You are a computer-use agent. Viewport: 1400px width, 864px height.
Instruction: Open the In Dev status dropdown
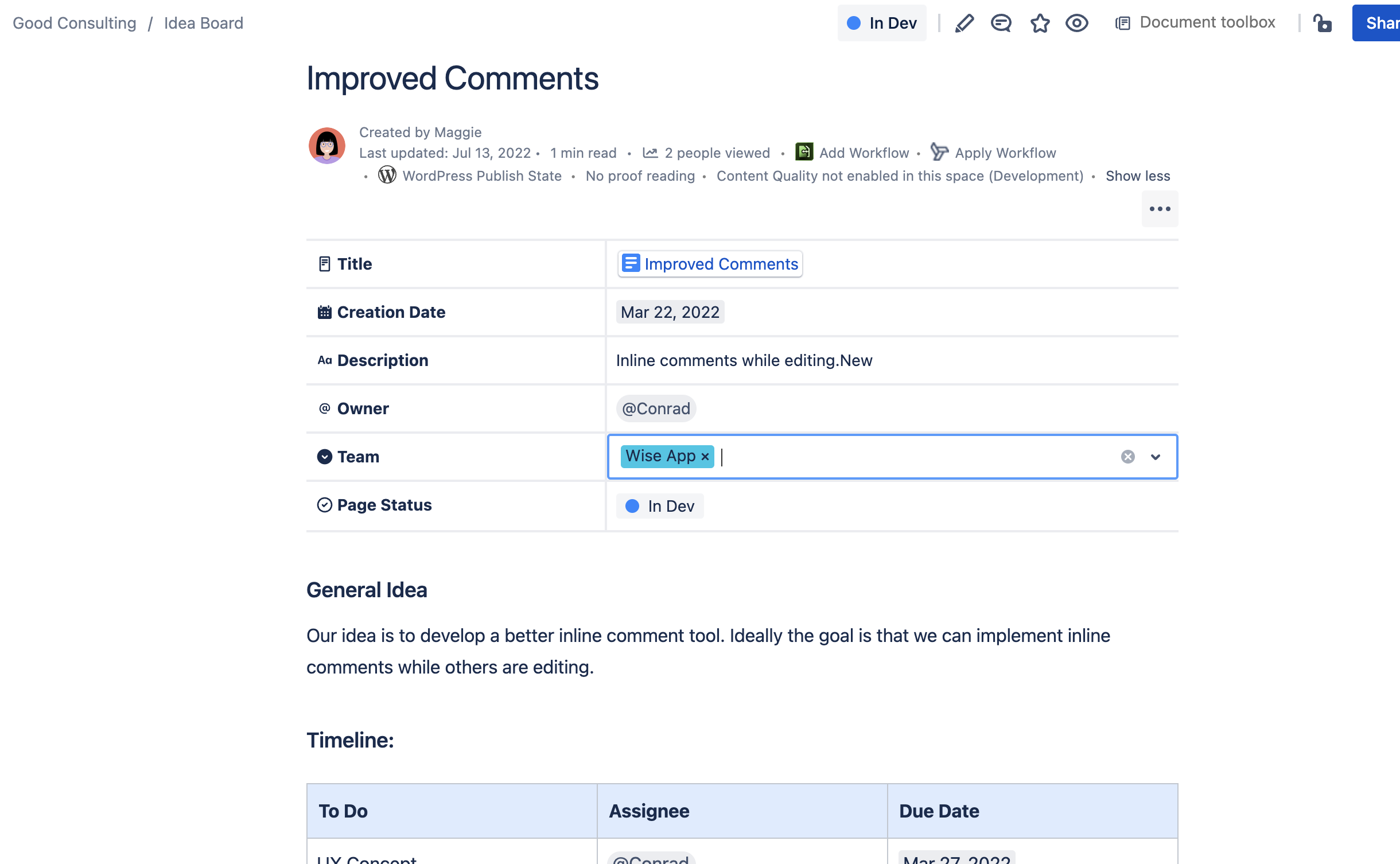point(882,23)
